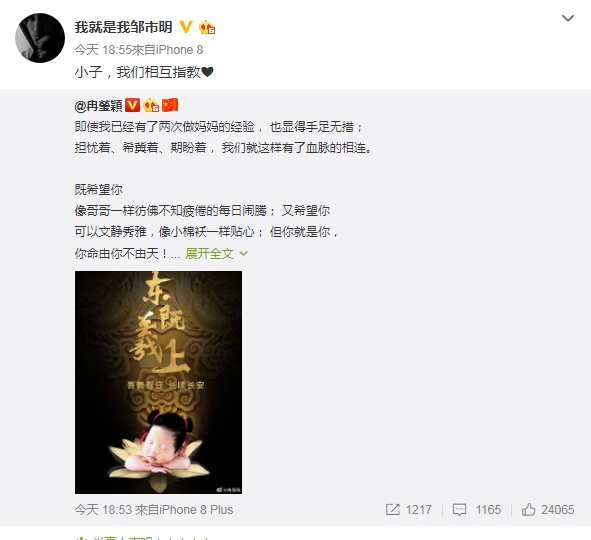Expand full text with 展开全文

[x=210, y=254]
